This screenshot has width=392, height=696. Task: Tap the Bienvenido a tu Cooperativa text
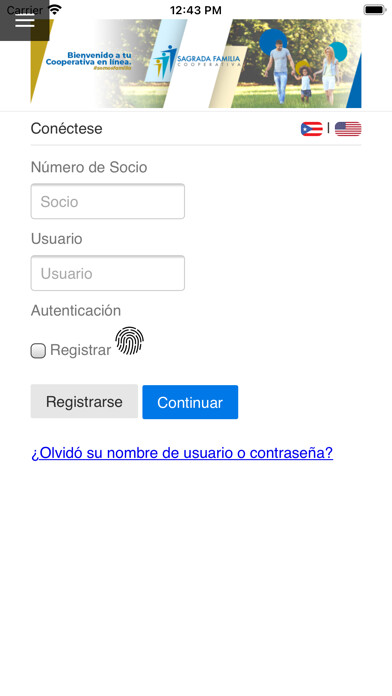[x=89, y=59]
